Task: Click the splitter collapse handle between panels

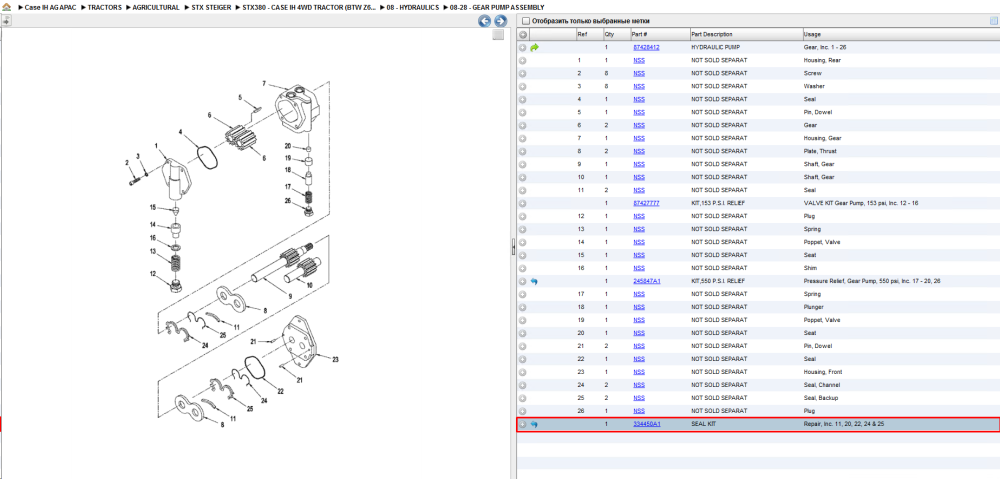Action: tap(513, 248)
